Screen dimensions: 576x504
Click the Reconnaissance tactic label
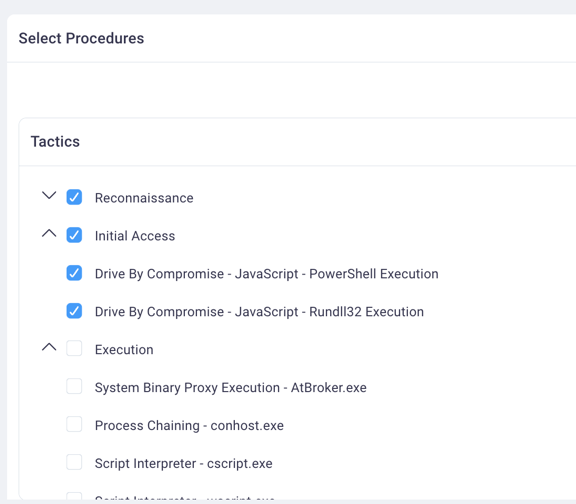144,198
